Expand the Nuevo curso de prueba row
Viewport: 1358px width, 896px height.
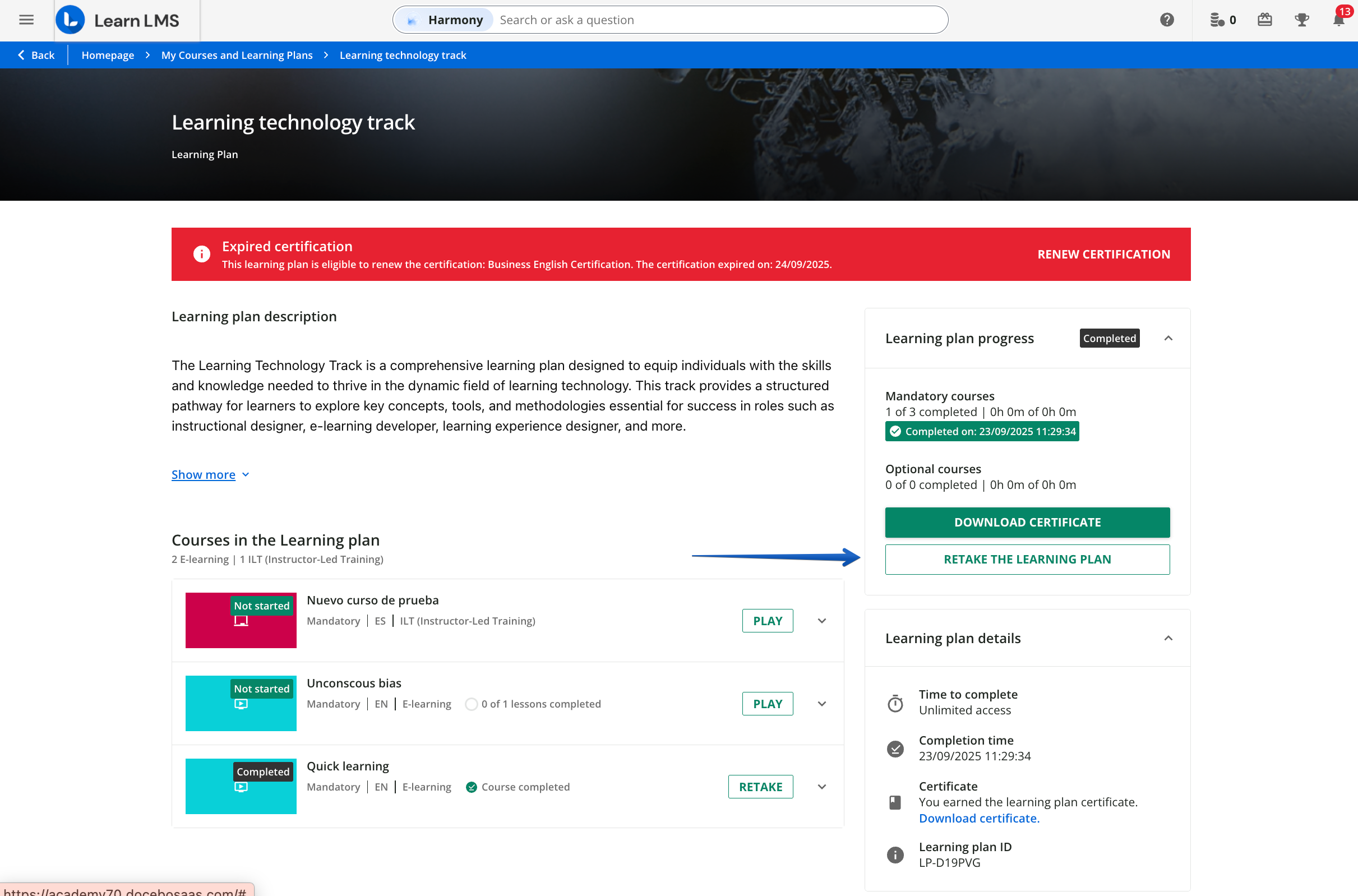821,621
